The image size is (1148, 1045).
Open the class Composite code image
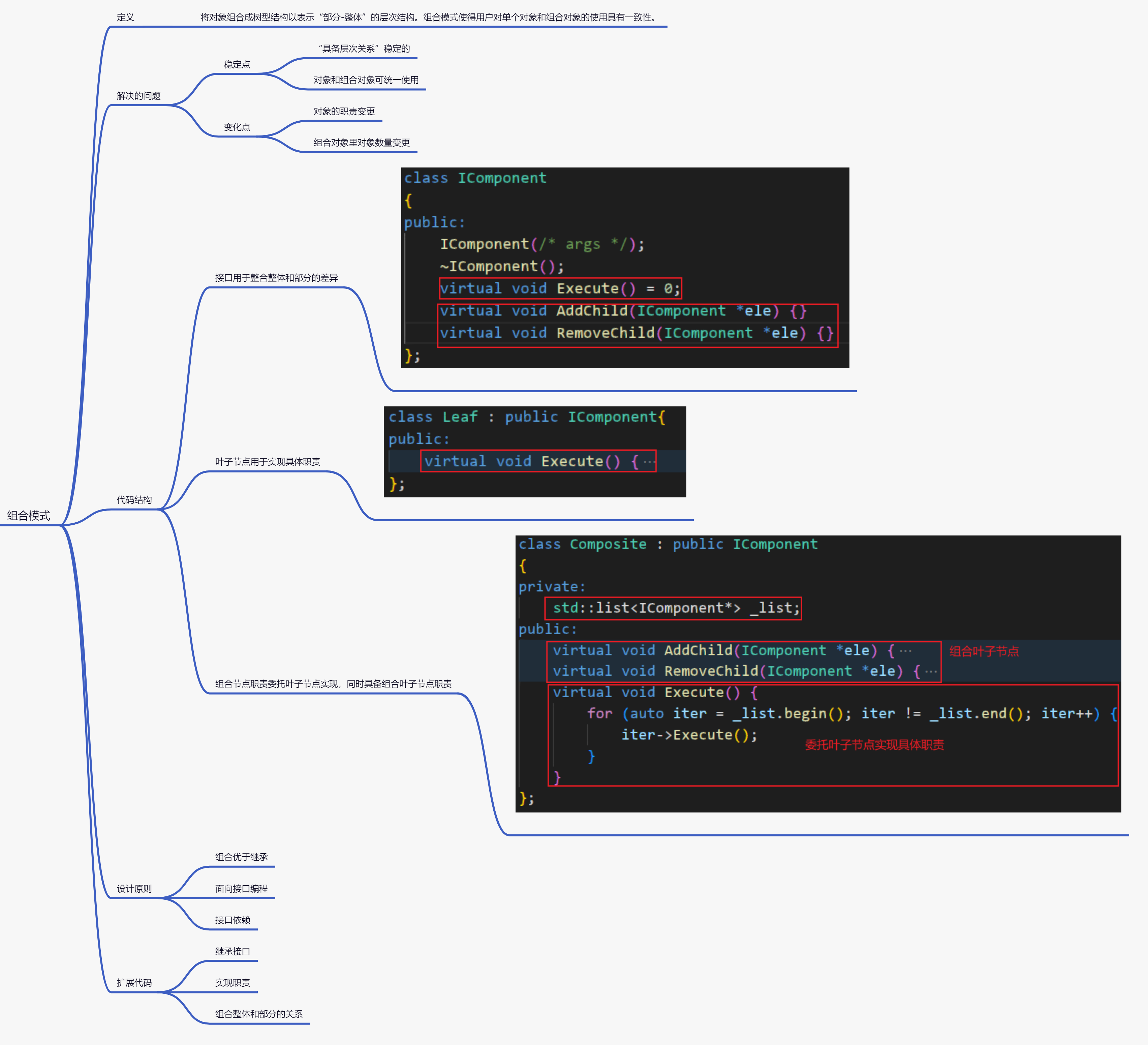click(818, 674)
